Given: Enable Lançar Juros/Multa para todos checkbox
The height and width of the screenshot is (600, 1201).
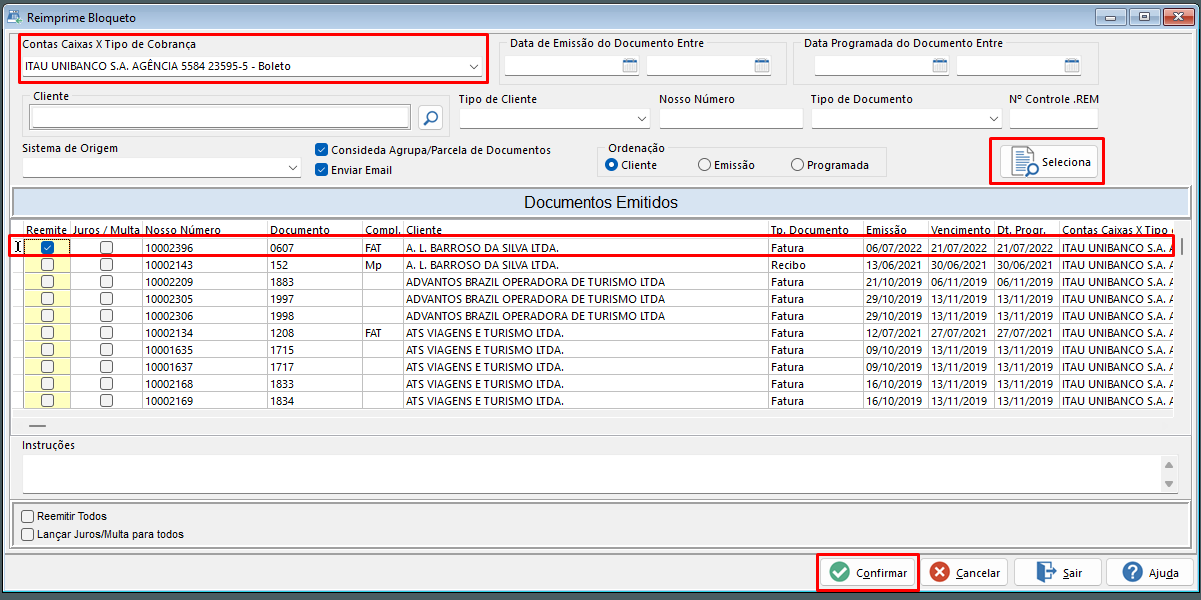Looking at the screenshot, I should 27,535.
